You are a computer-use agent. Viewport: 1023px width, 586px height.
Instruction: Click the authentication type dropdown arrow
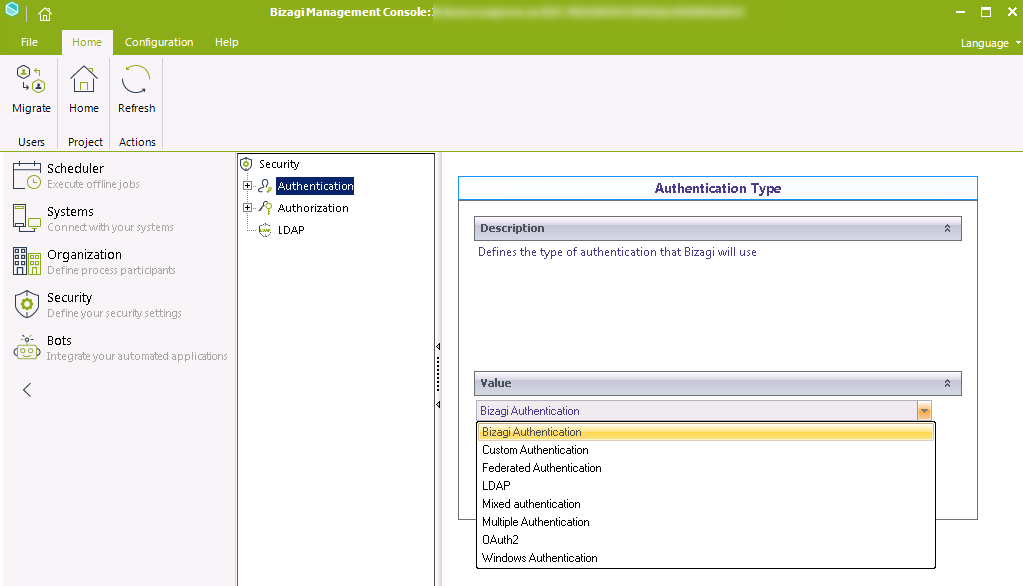pyautogui.click(x=924, y=410)
